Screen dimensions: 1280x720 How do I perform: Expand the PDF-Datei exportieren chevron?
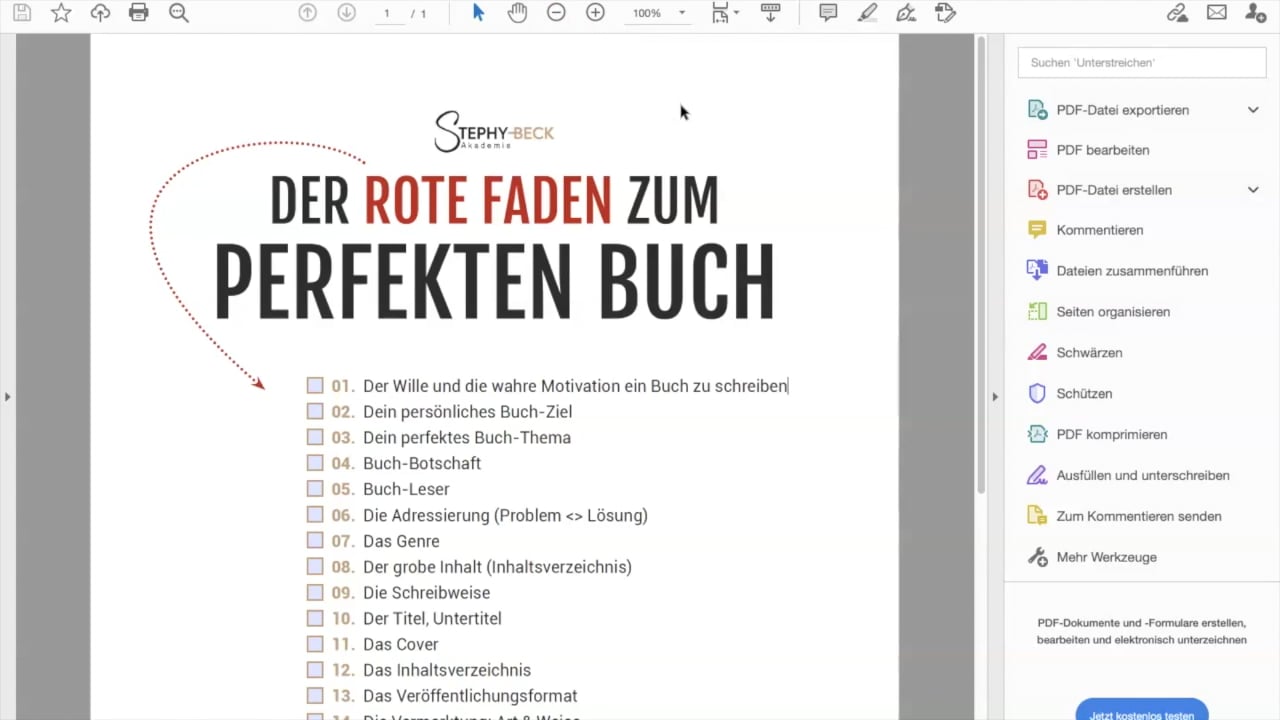(1253, 110)
